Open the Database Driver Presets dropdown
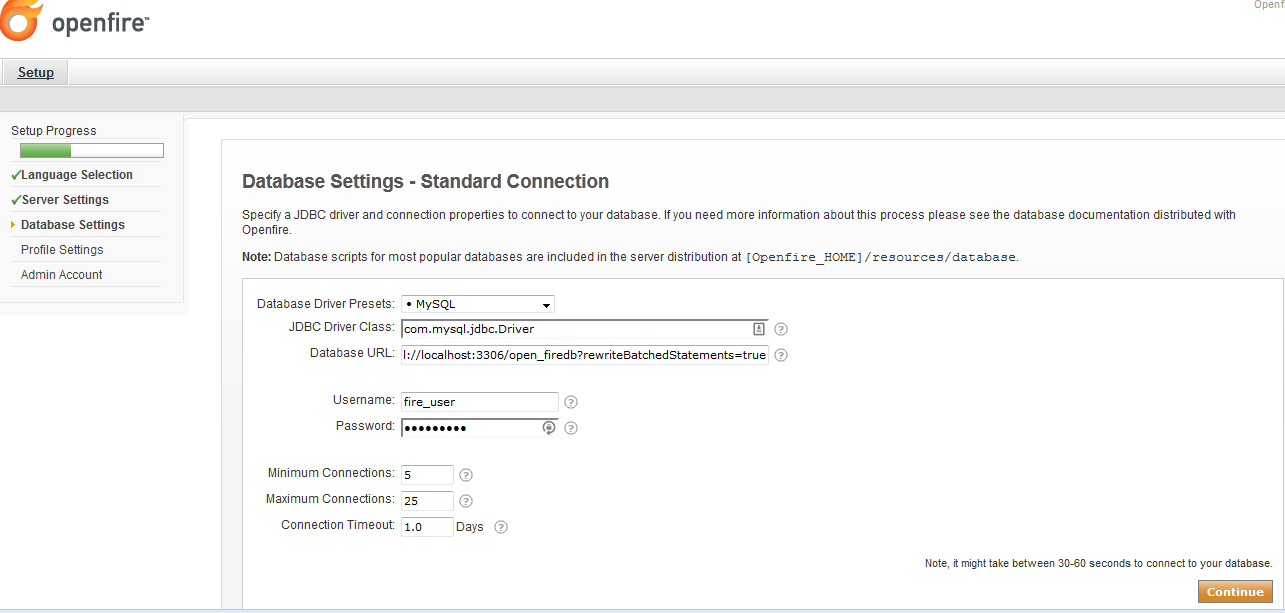1285x613 pixels. (478, 304)
